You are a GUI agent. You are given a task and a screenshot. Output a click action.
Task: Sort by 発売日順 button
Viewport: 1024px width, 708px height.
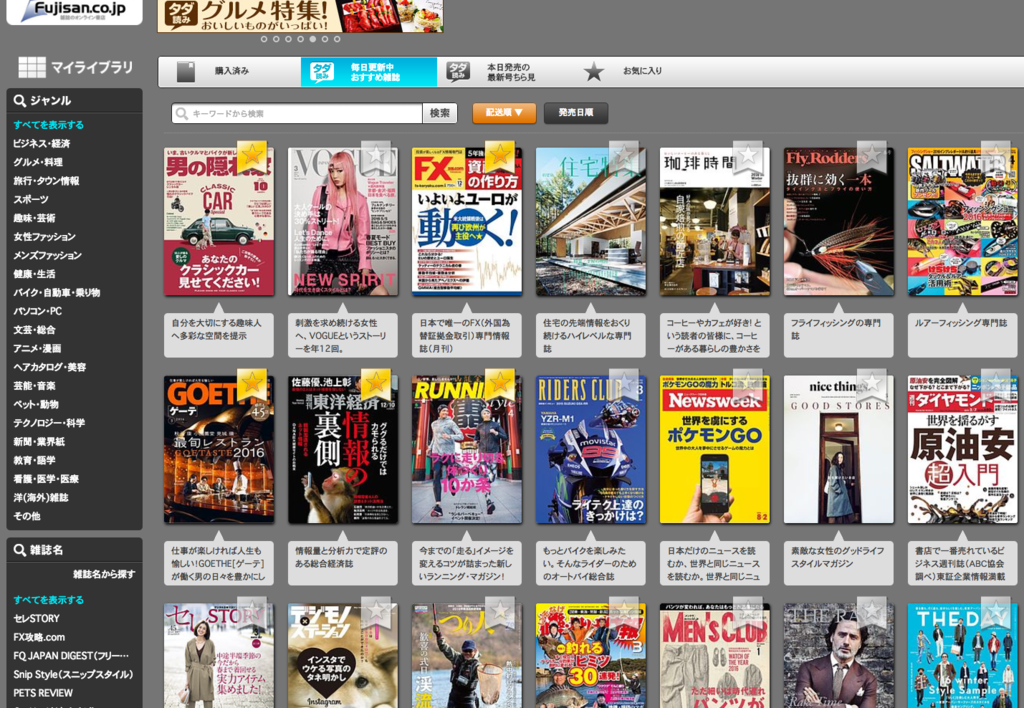[x=576, y=113]
